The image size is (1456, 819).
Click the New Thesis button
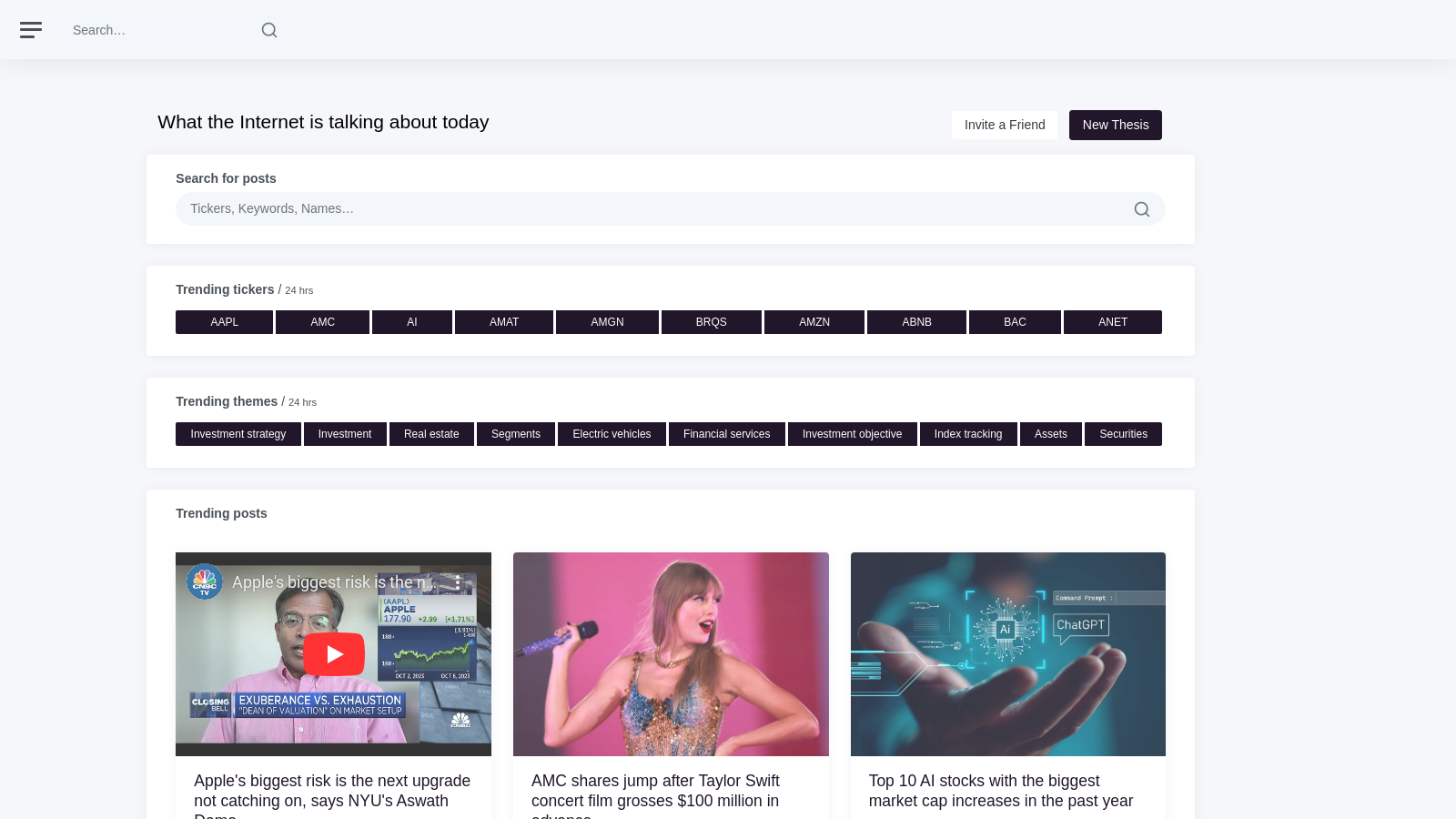pos(1116,125)
